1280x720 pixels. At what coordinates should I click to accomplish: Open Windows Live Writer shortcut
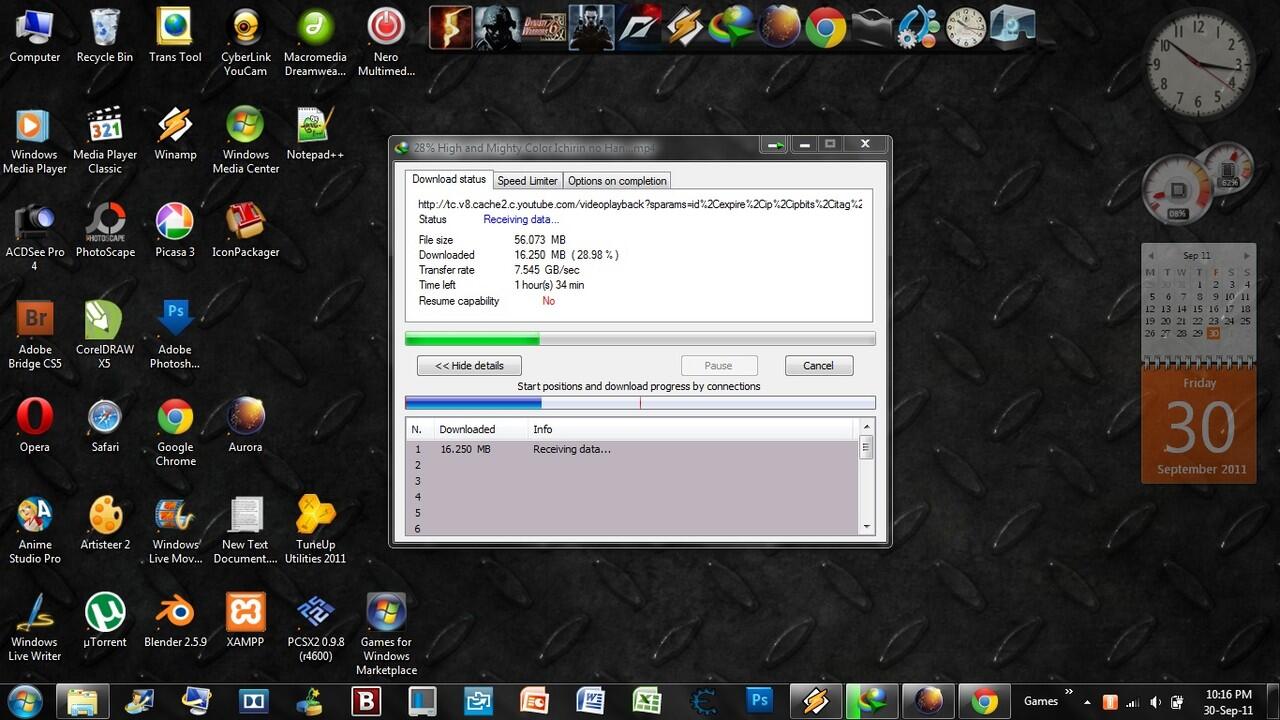pyautogui.click(x=35, y=627)
